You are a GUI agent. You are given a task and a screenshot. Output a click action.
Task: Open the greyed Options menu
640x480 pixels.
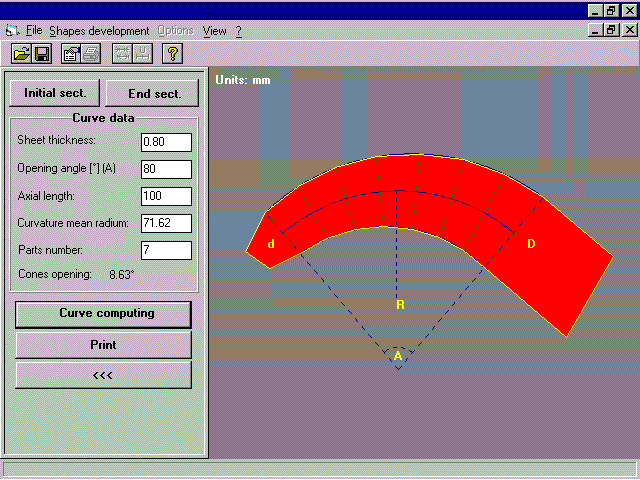176,31
